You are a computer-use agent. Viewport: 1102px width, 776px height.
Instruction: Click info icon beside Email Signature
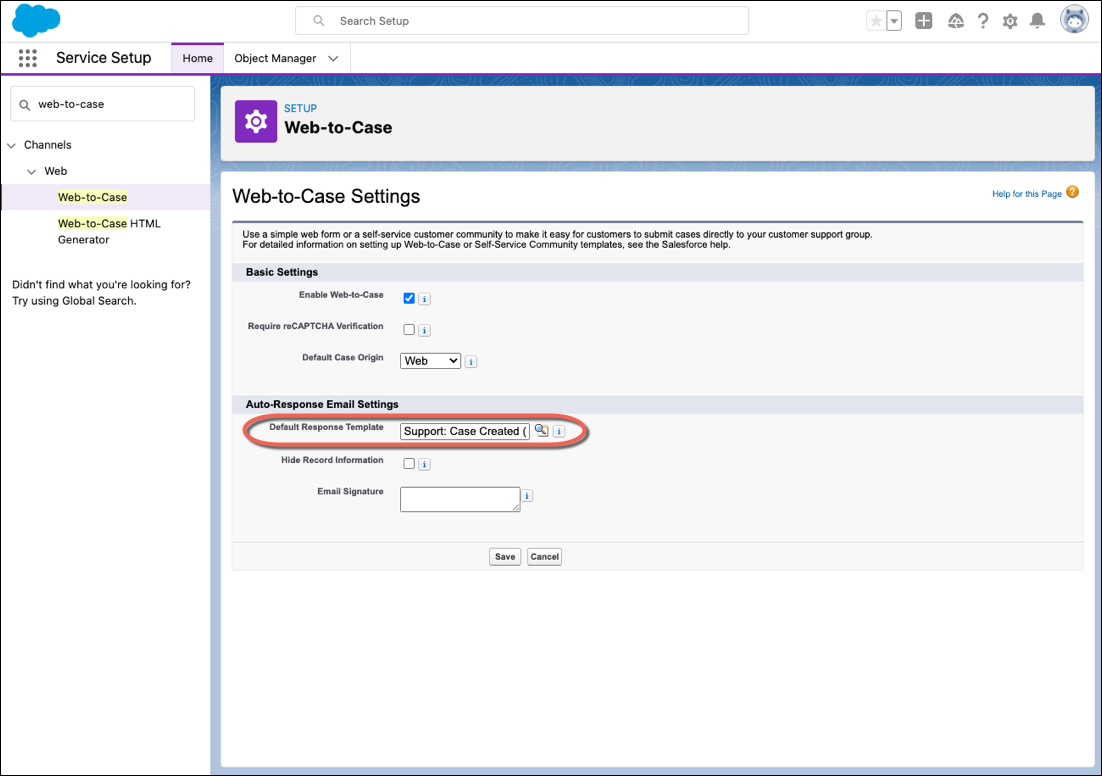pos(527,496)
